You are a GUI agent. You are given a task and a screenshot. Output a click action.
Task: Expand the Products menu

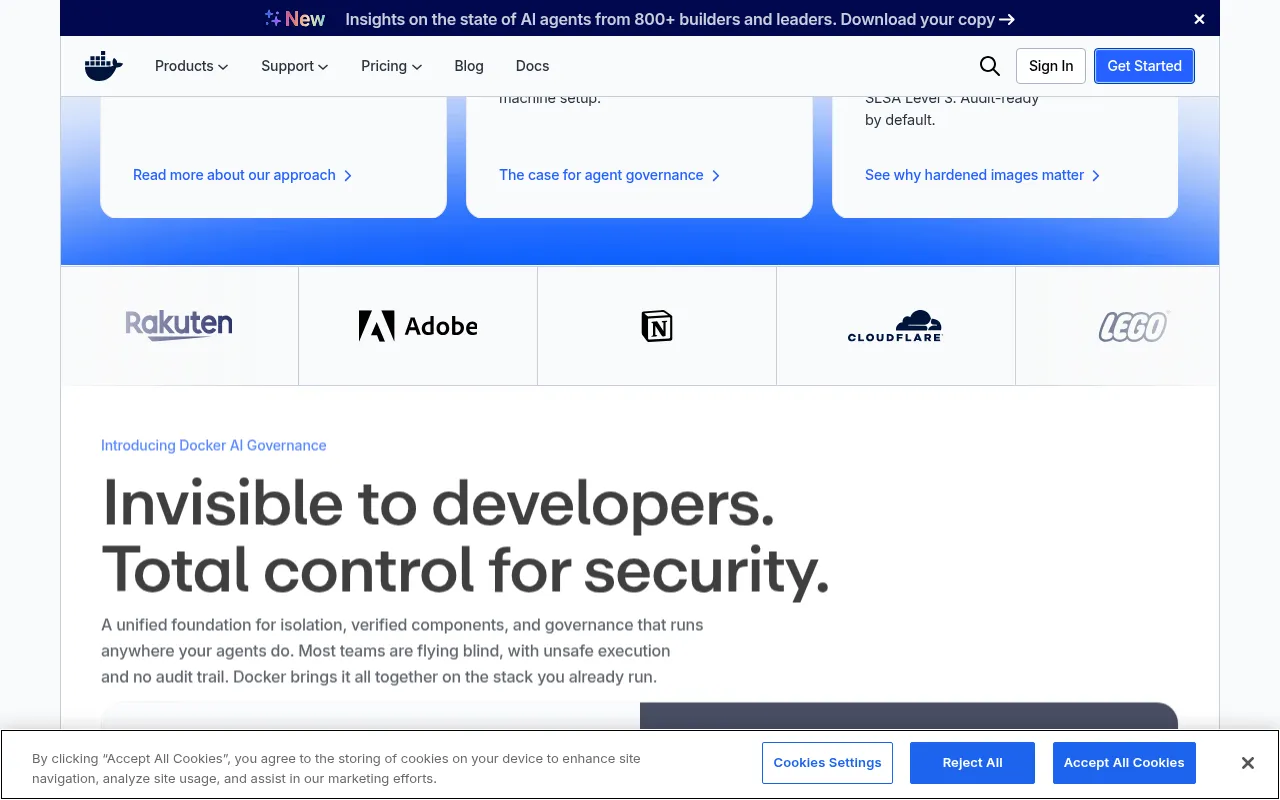point(191,66)
